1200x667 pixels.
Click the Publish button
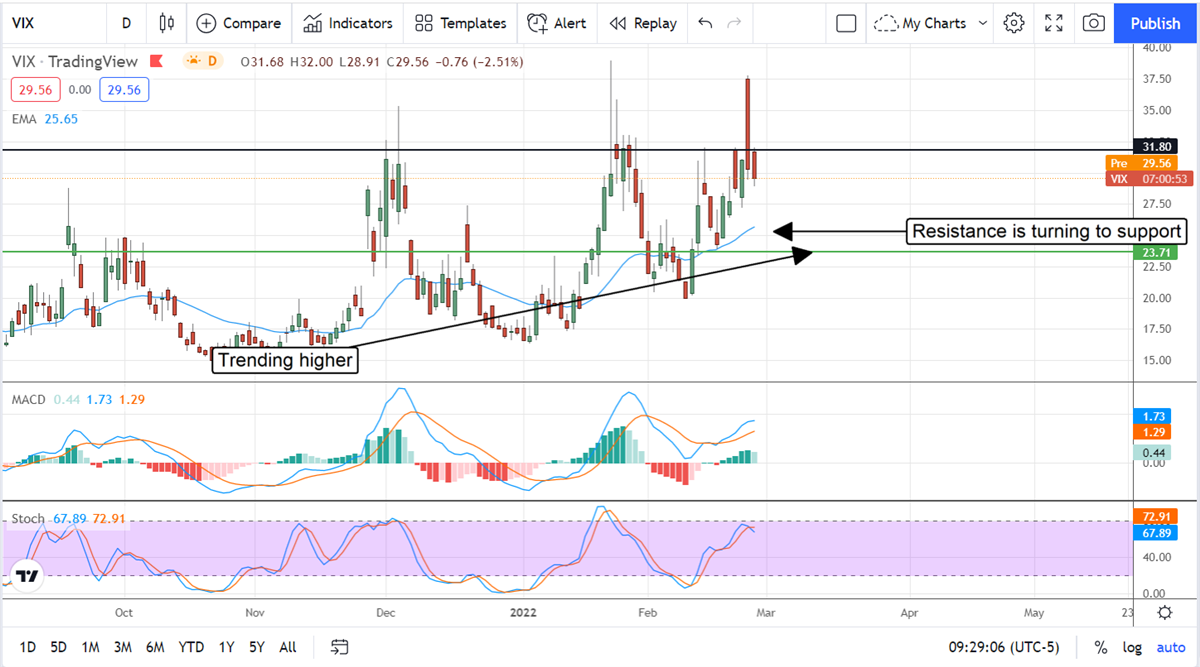click(1155, 23)
